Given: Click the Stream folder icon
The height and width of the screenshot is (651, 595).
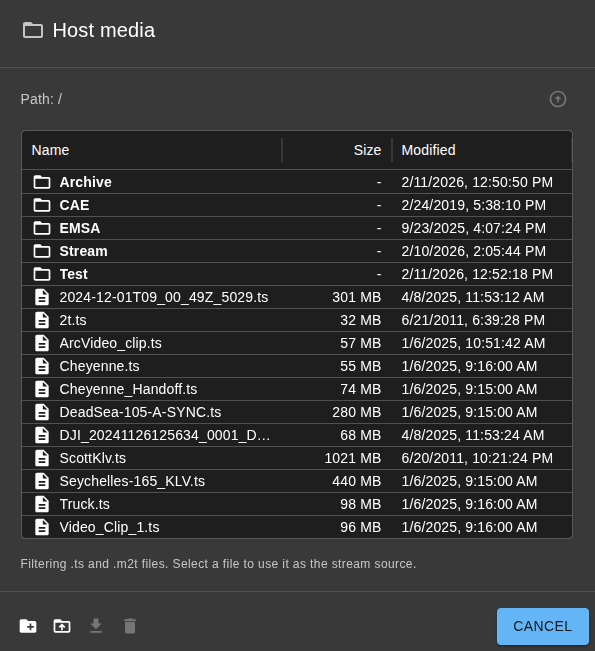Looking at the screenshot, I should point(42,251).
